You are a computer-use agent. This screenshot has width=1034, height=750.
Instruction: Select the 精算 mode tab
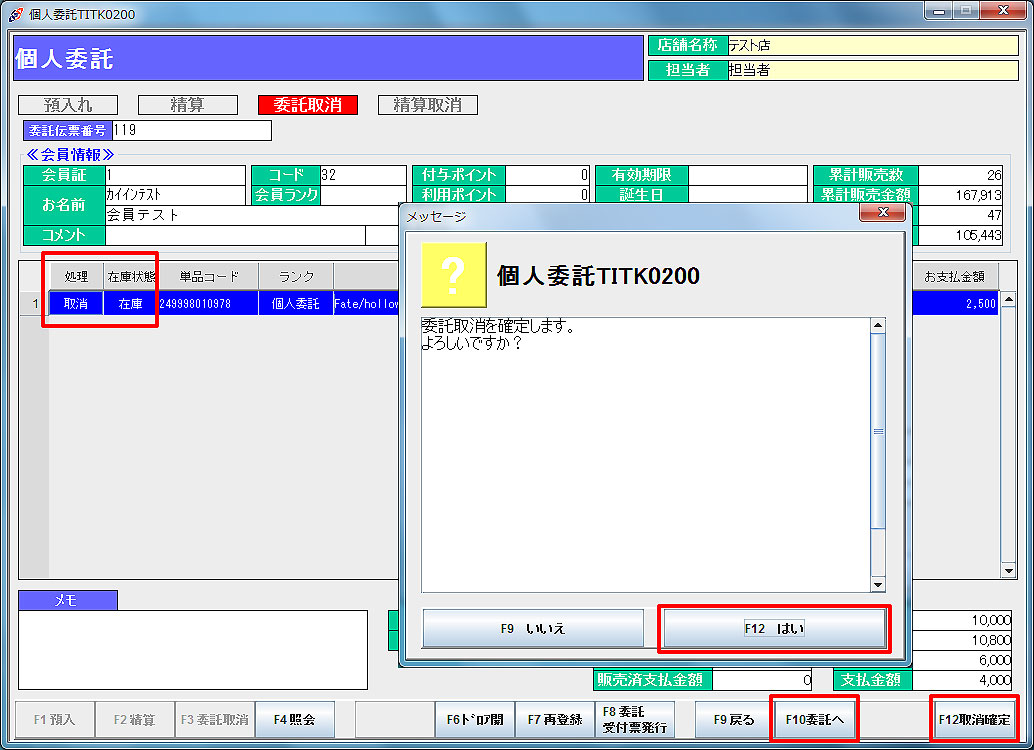[188, 105]
